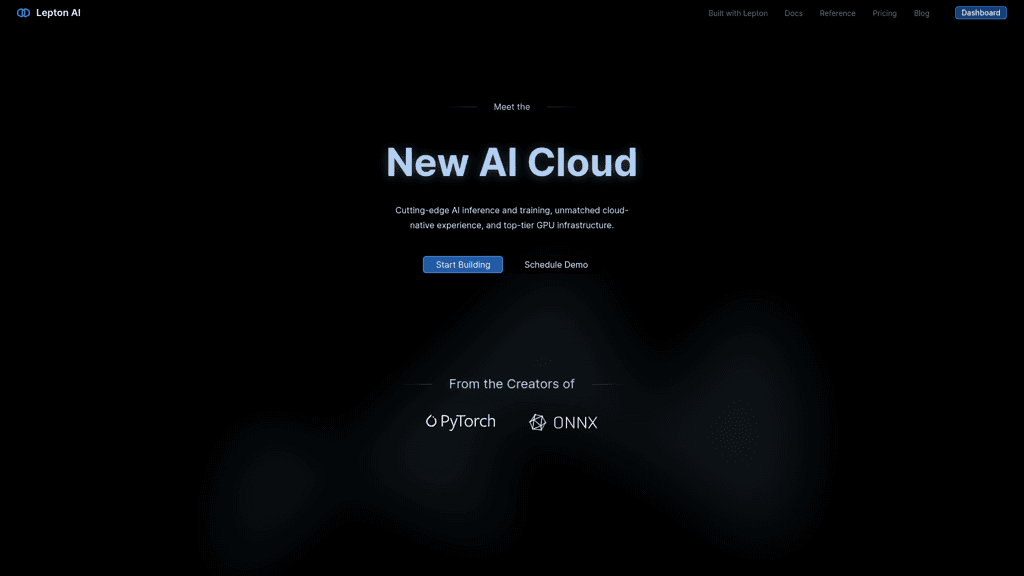Click the 'native experience, and top-tier GPU' text line
The width and height of the screenshot is (1024, 576).
coord(511,226)
